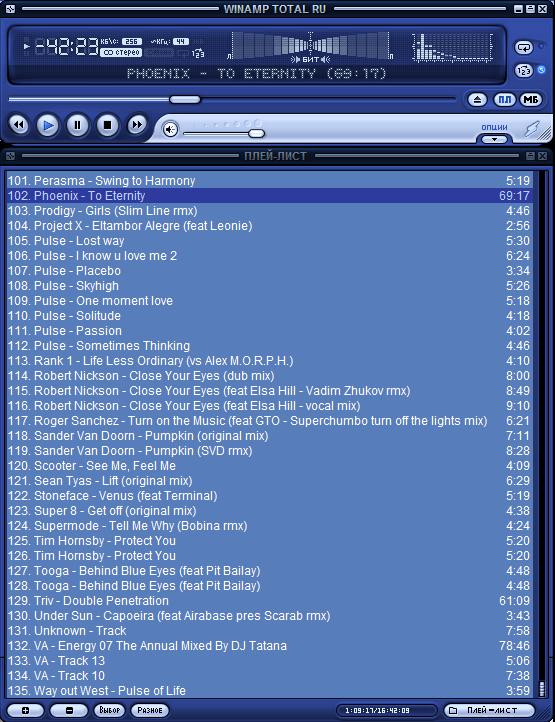Click the scrolling song title Phoenix - To Eternity
The width and height of the screenshot is (555, 722).
[257, 74]
